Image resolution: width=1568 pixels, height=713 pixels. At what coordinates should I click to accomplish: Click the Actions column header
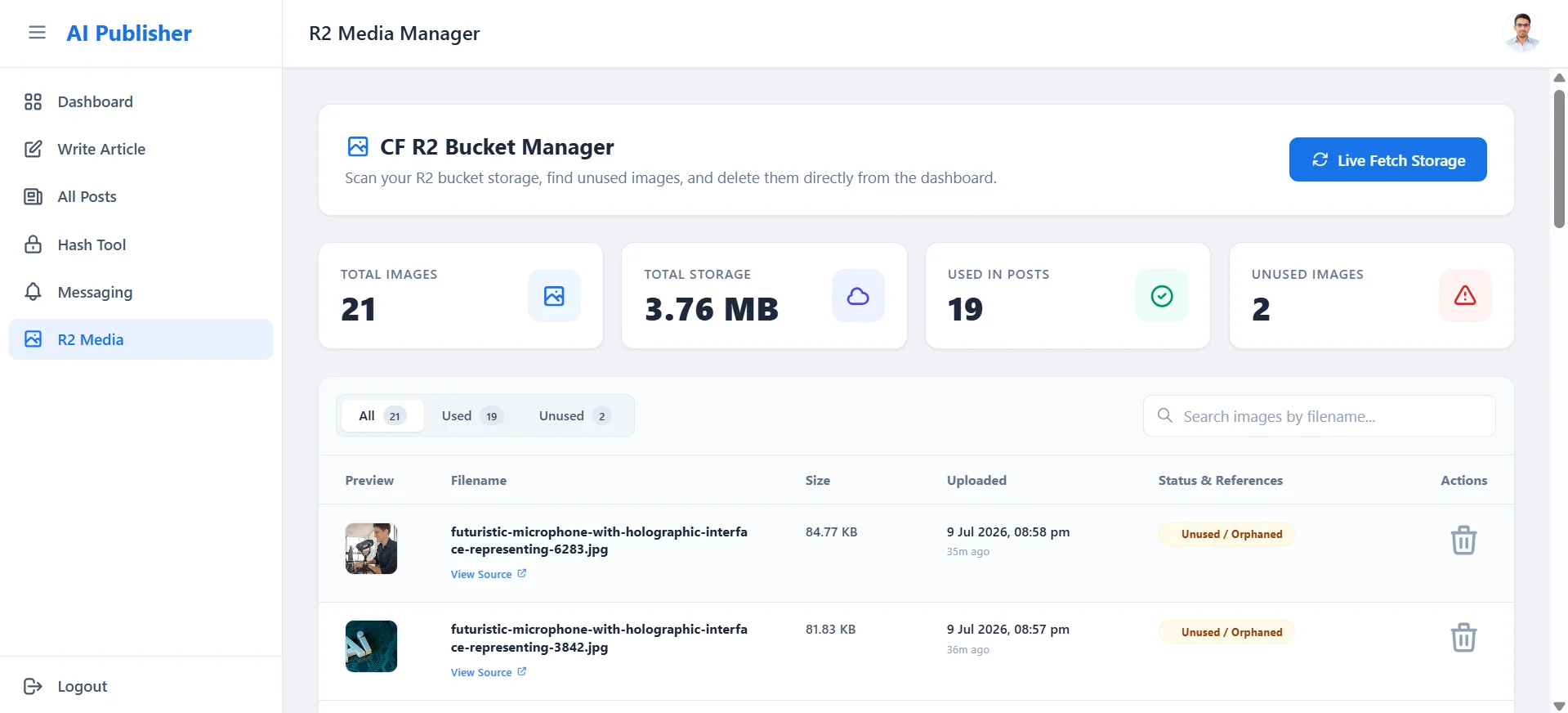pyautogui.click(x=1464, y=480)
